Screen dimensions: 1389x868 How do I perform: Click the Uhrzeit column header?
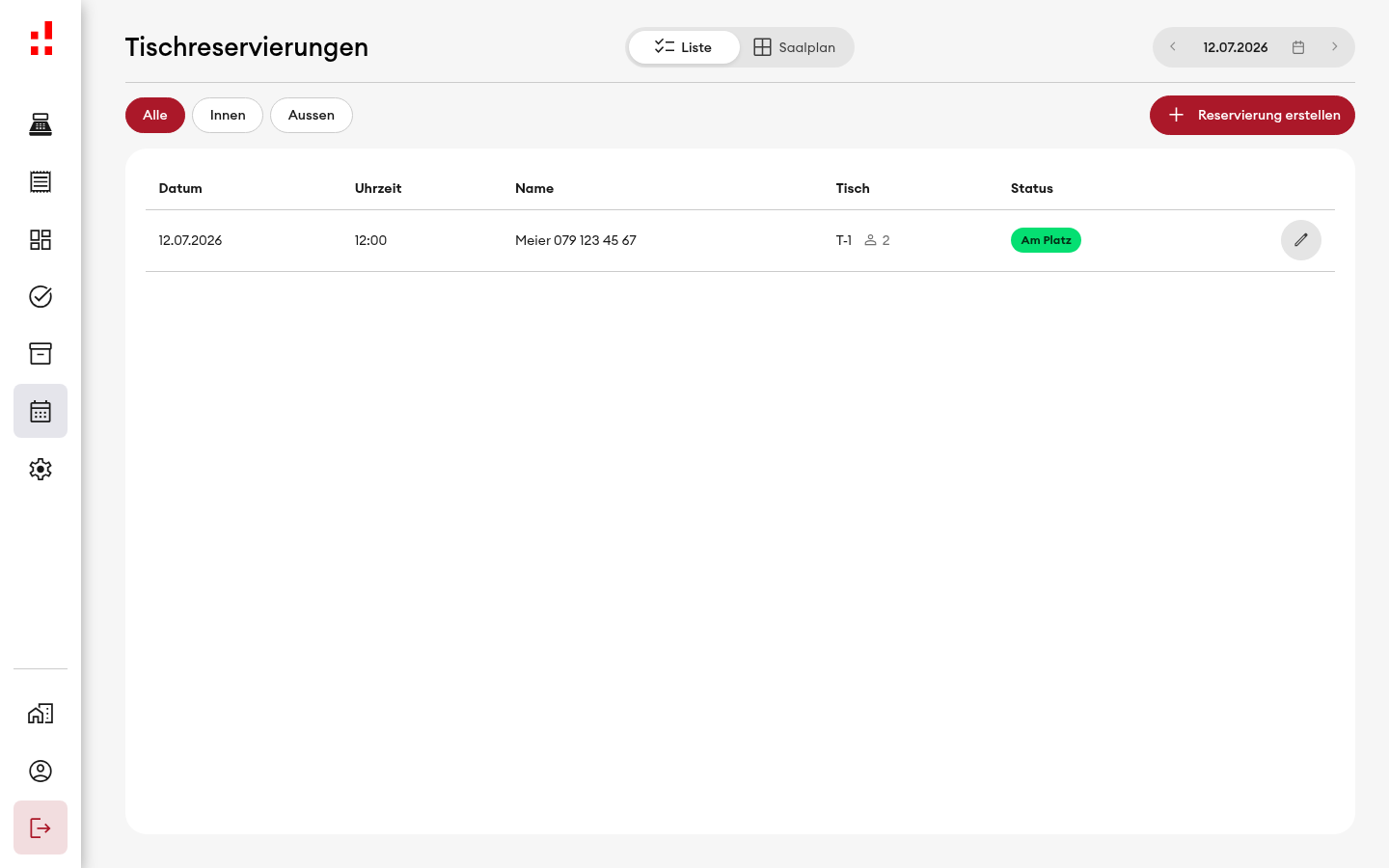(x=378, y=188)
